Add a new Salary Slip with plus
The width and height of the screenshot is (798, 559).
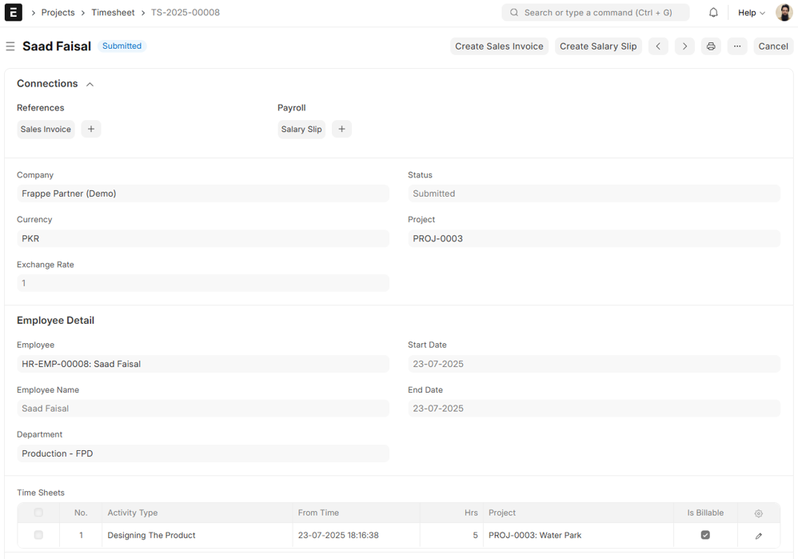(x=341, y=129)
